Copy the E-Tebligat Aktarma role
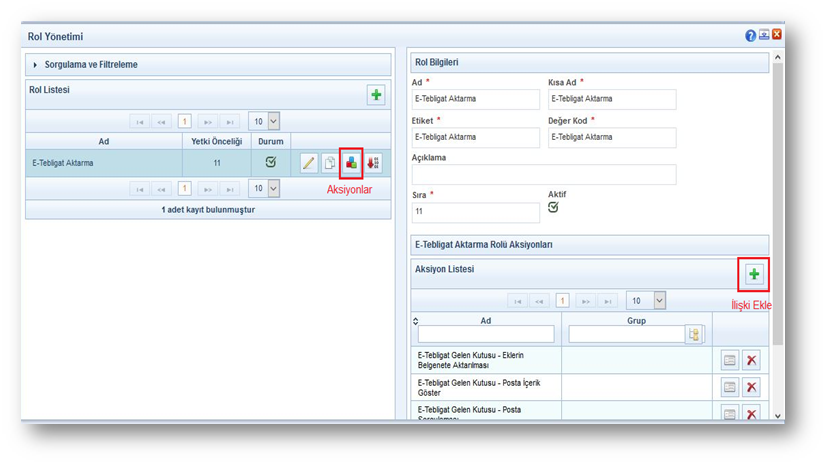827x466 pixels. 329,163
